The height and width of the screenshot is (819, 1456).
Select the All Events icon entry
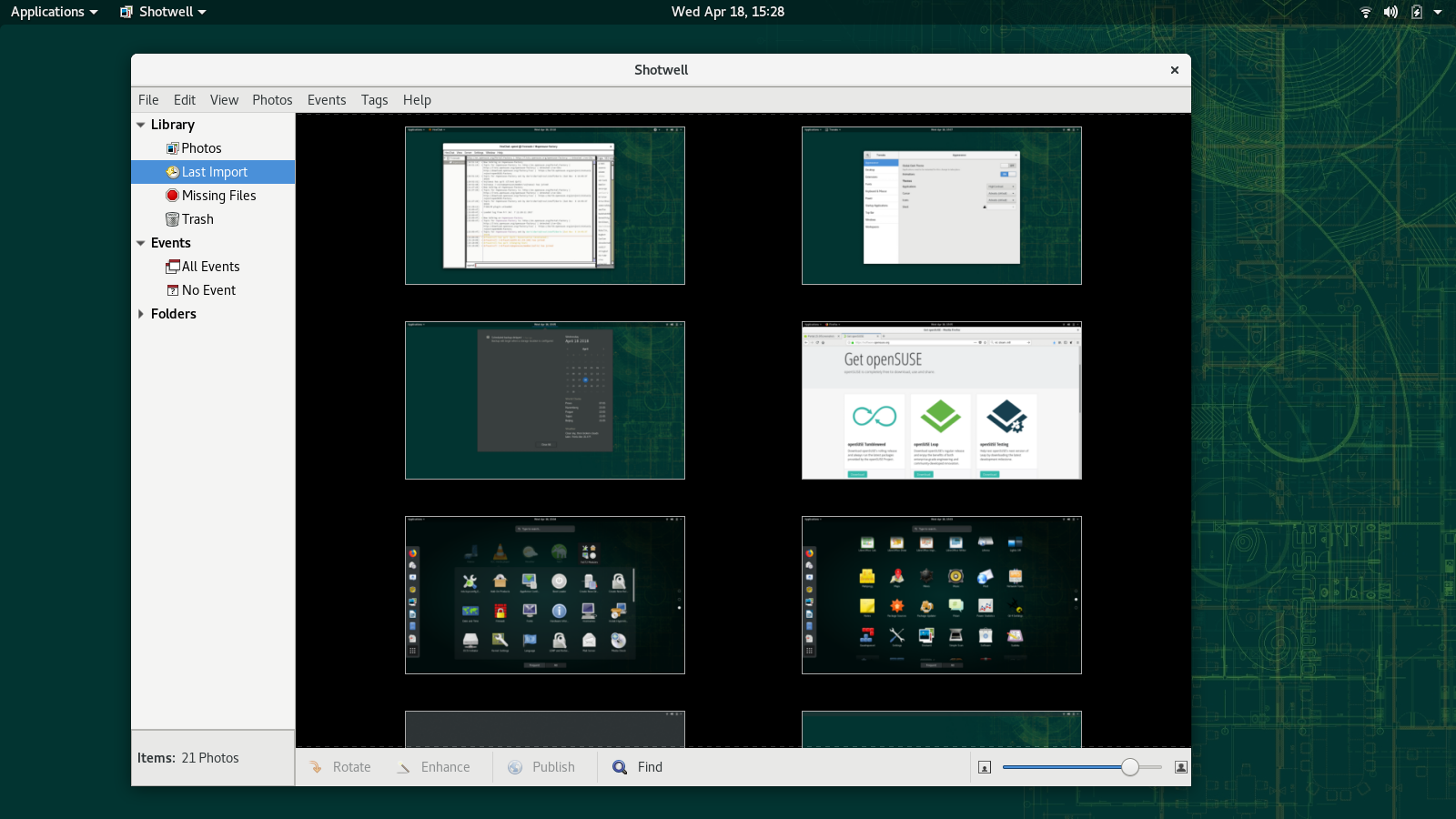pyautogui.click(x=172, y=267)
